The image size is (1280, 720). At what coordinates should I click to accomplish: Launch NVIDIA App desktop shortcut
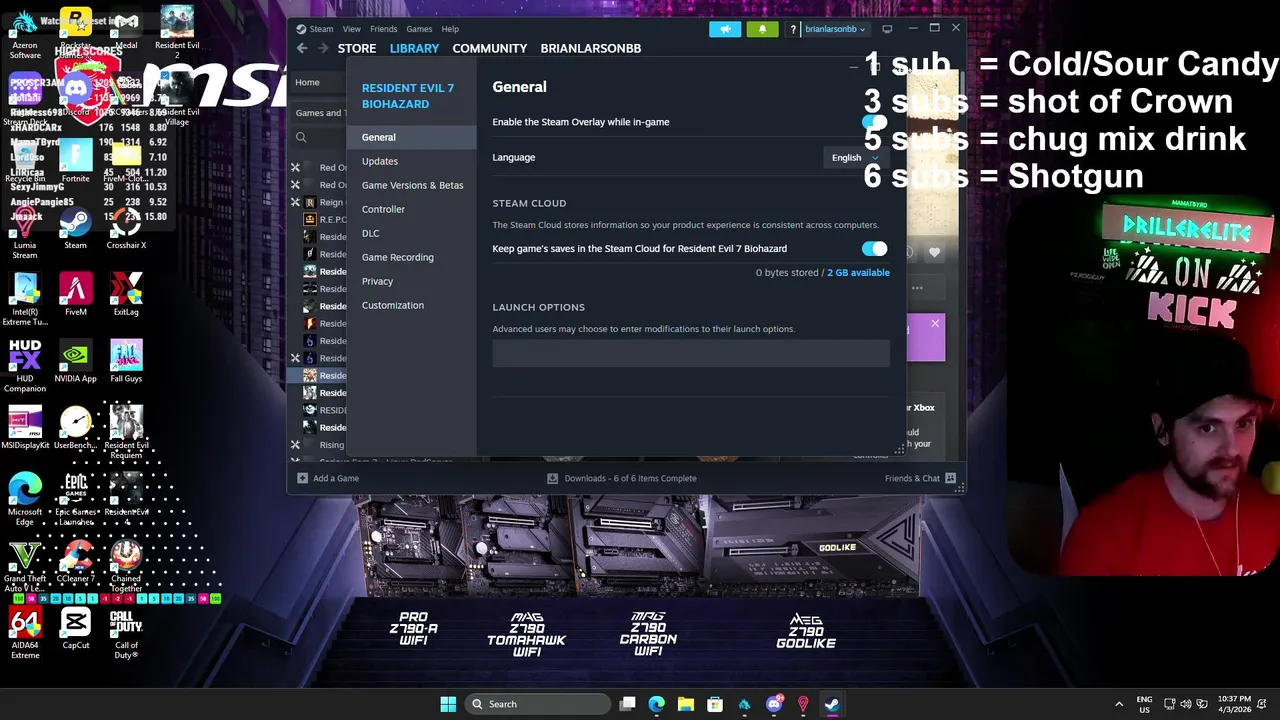pos(75,362)
